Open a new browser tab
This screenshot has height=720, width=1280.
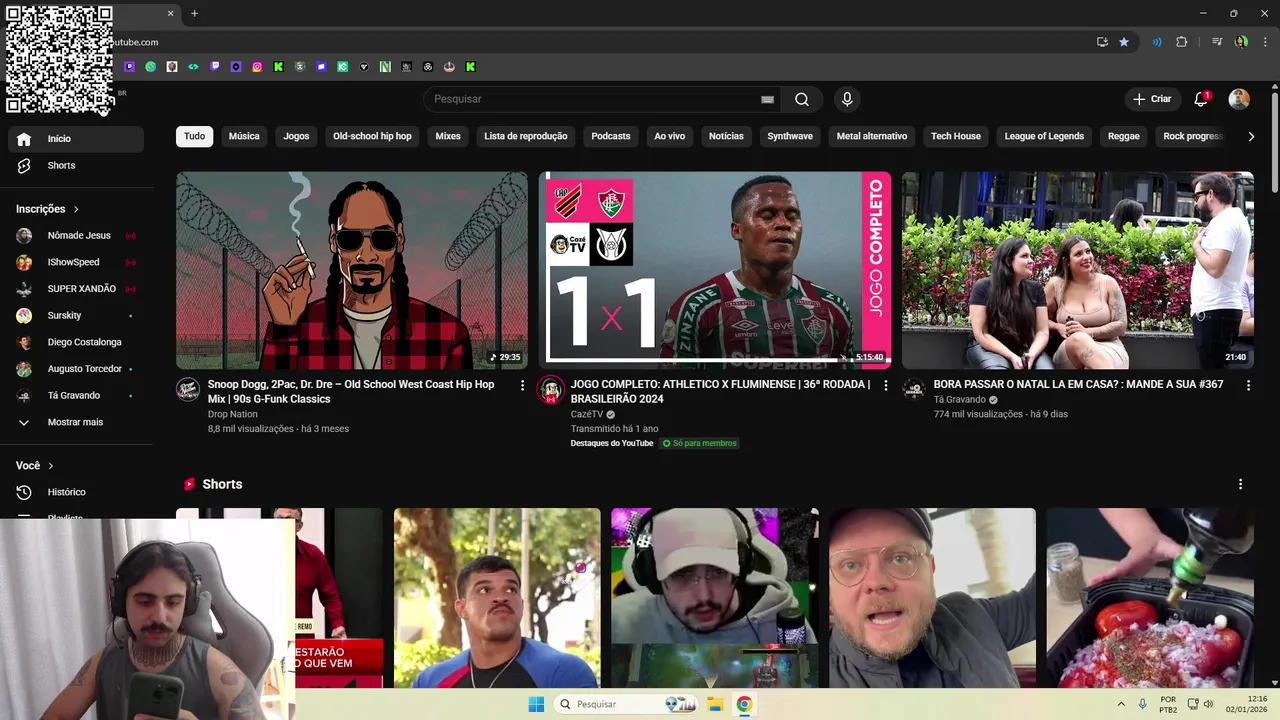click(x=194, y=13)
